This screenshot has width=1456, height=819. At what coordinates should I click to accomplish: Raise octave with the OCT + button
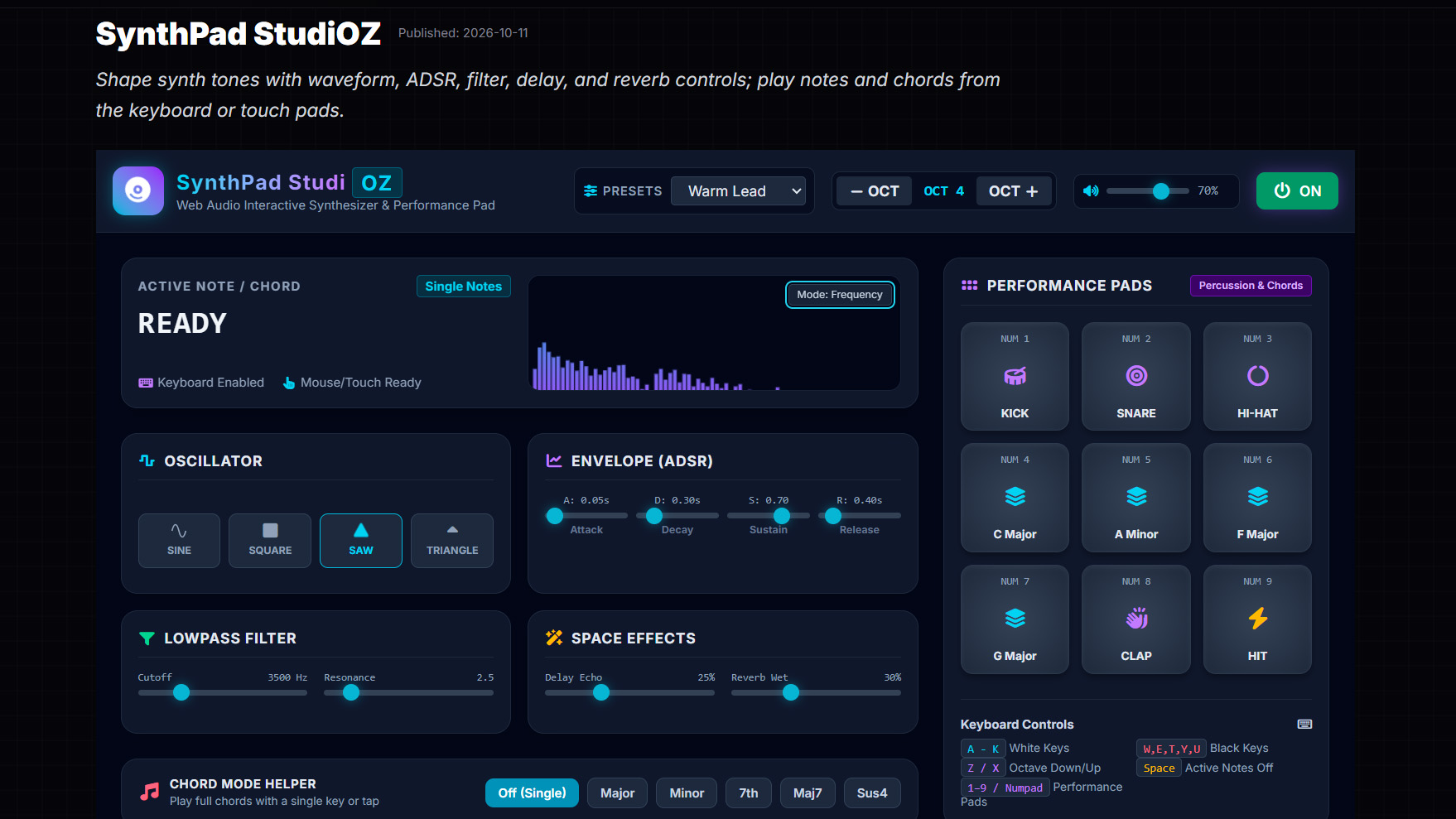coord(1013,191)
